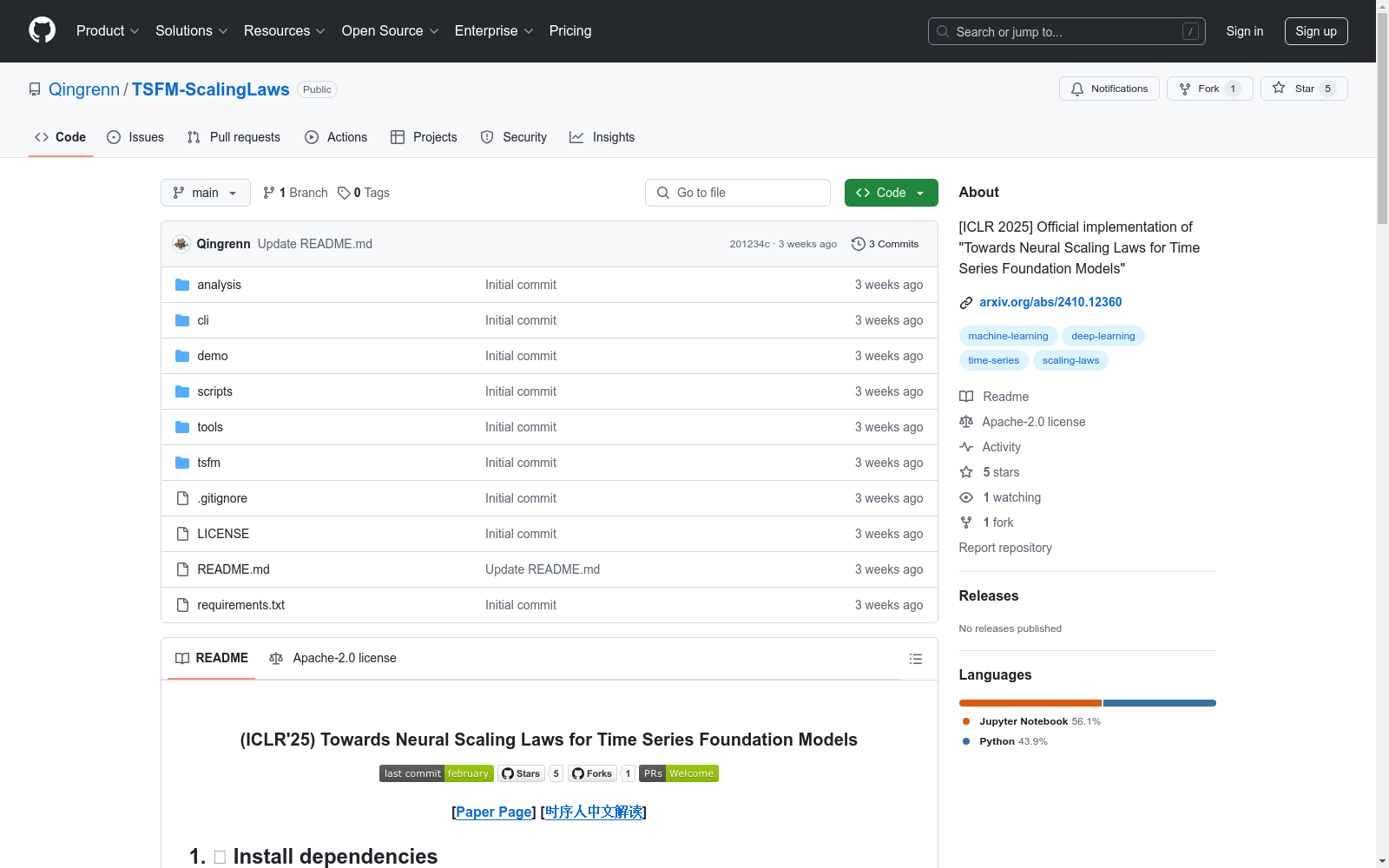Click the history clock icon near Commits

click(x=859, y=244)
